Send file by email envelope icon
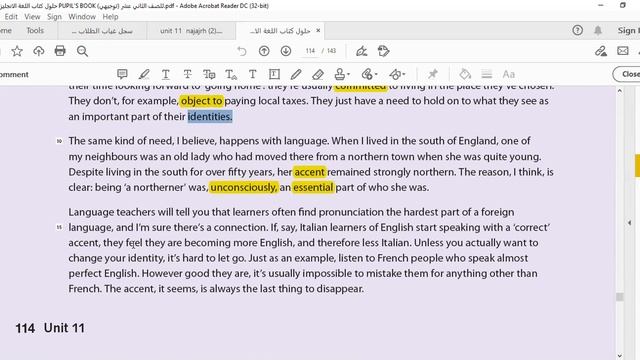Viewport: 640px width, 360px height. pos(623,51)
